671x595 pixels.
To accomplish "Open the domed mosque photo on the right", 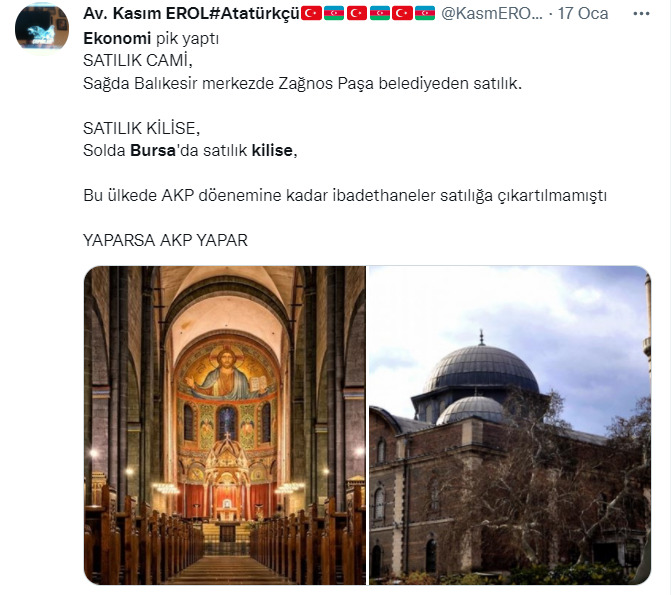I will [510, 425].
